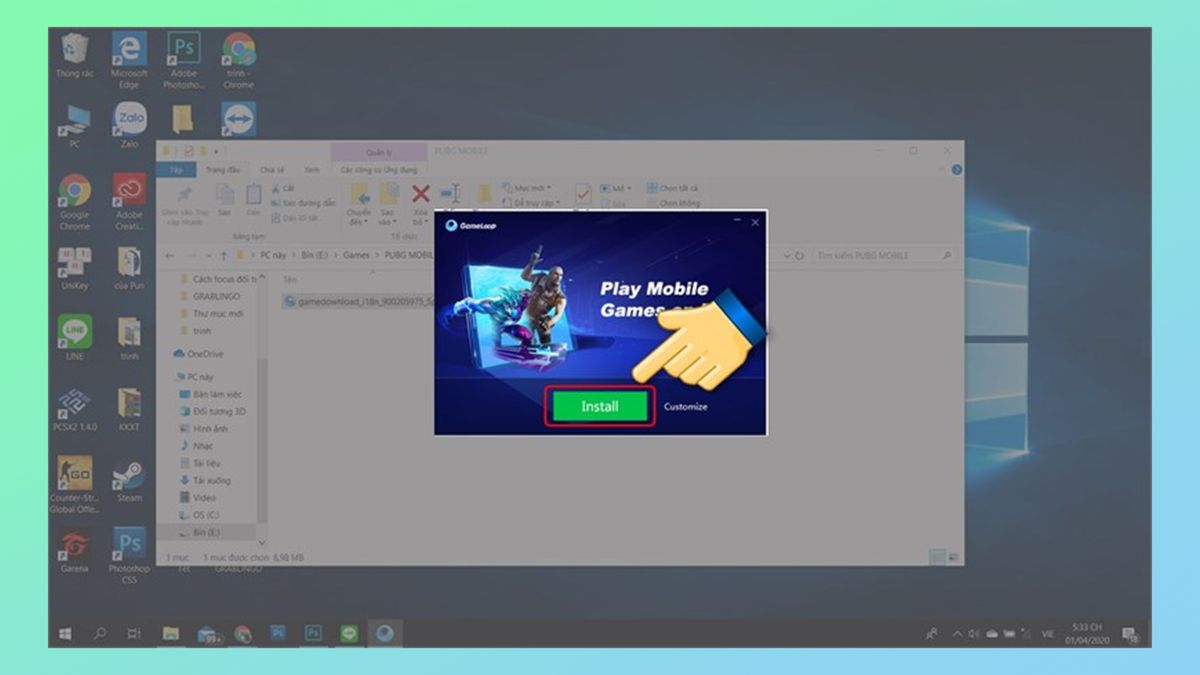Open the Customize option in GameLoop installer
This screenshot has width=1200, height=675.
coord(686,407)
